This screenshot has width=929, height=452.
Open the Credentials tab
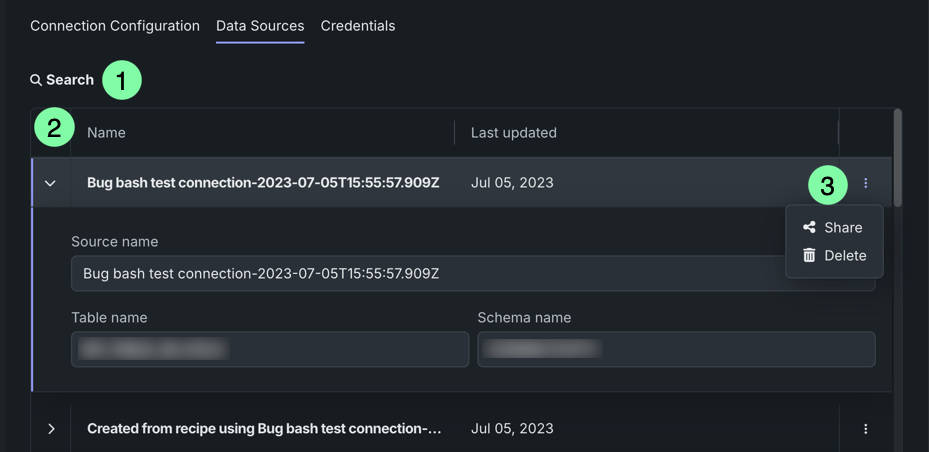click(358, 26)
